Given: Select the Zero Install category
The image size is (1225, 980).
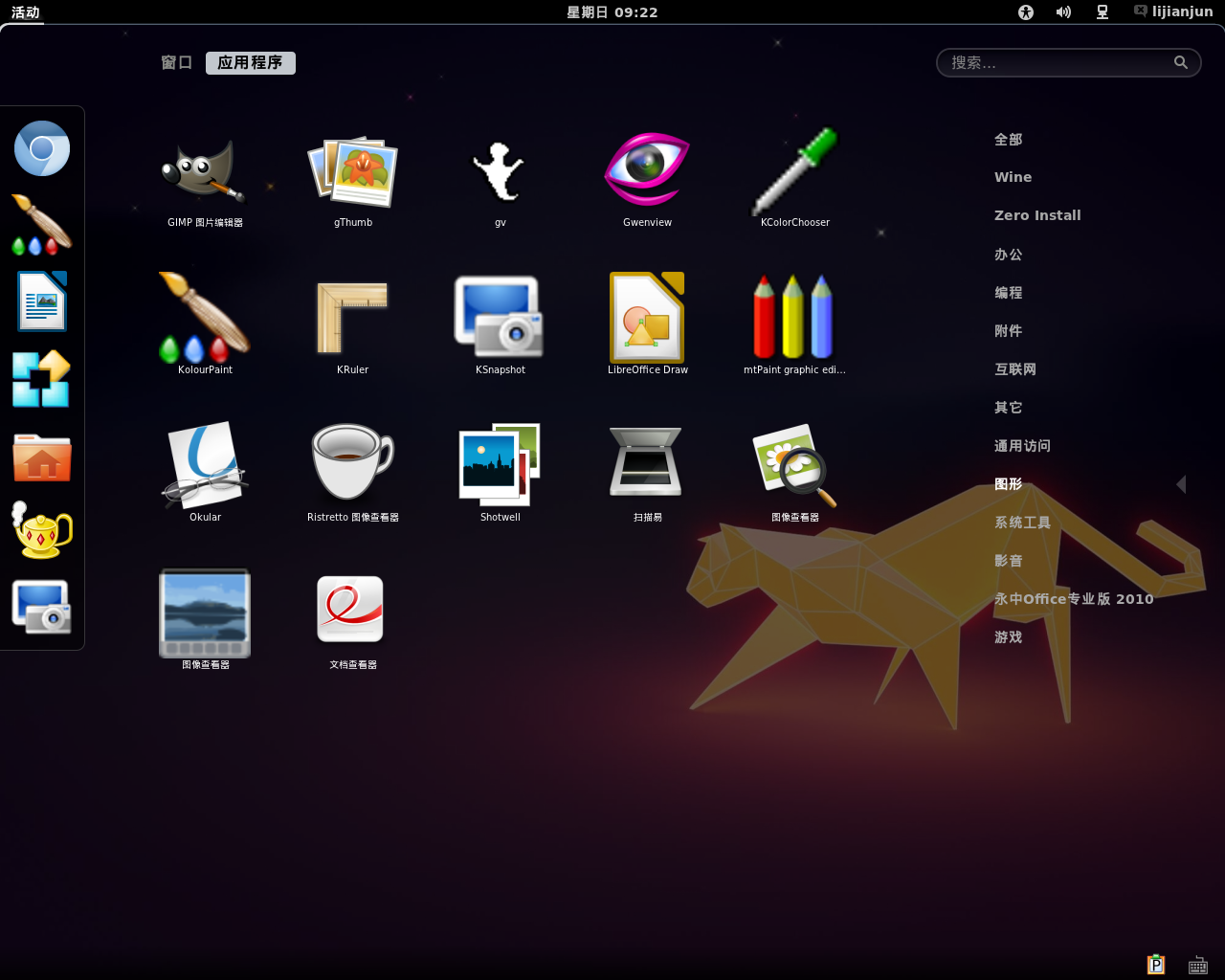Looking at the screenshot, I should (1037, 215).
